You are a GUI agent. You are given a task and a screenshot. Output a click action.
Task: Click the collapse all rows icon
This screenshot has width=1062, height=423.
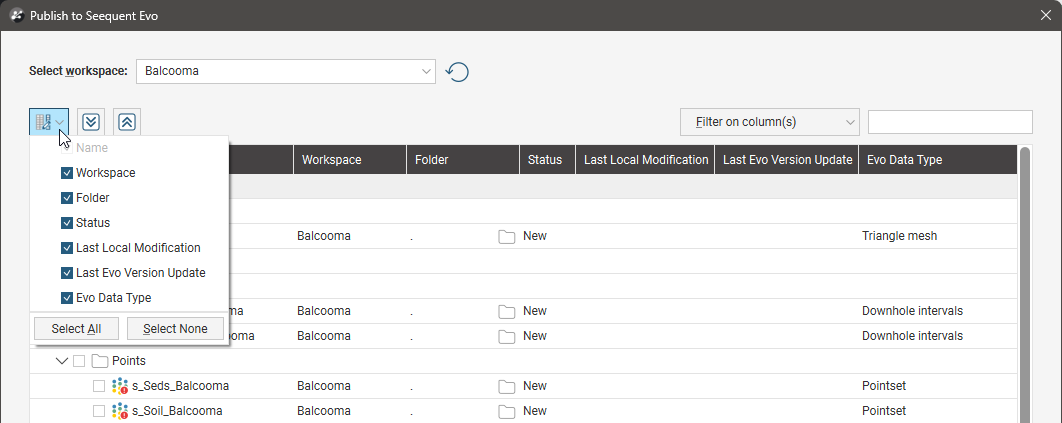[x=127, y=122]
